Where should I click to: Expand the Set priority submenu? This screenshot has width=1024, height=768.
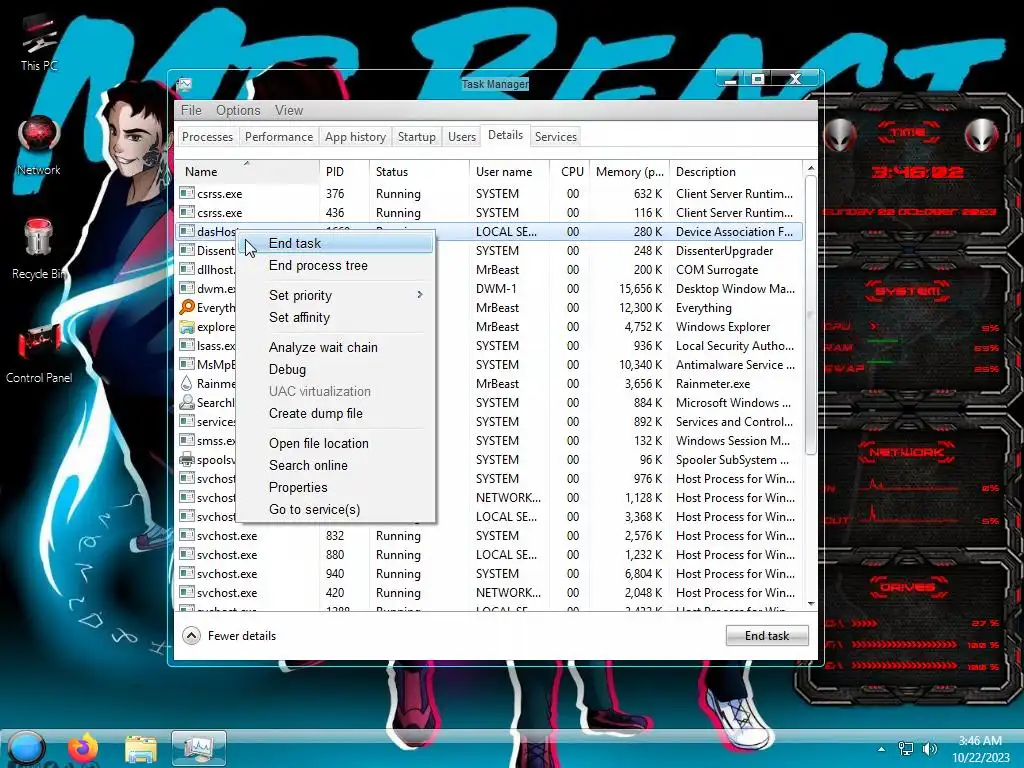coord(335,295)
